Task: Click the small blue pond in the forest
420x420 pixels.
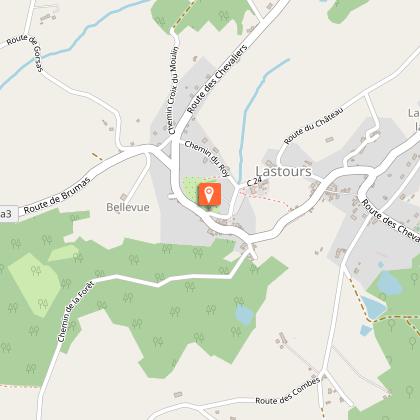Action: pos(244,314)
